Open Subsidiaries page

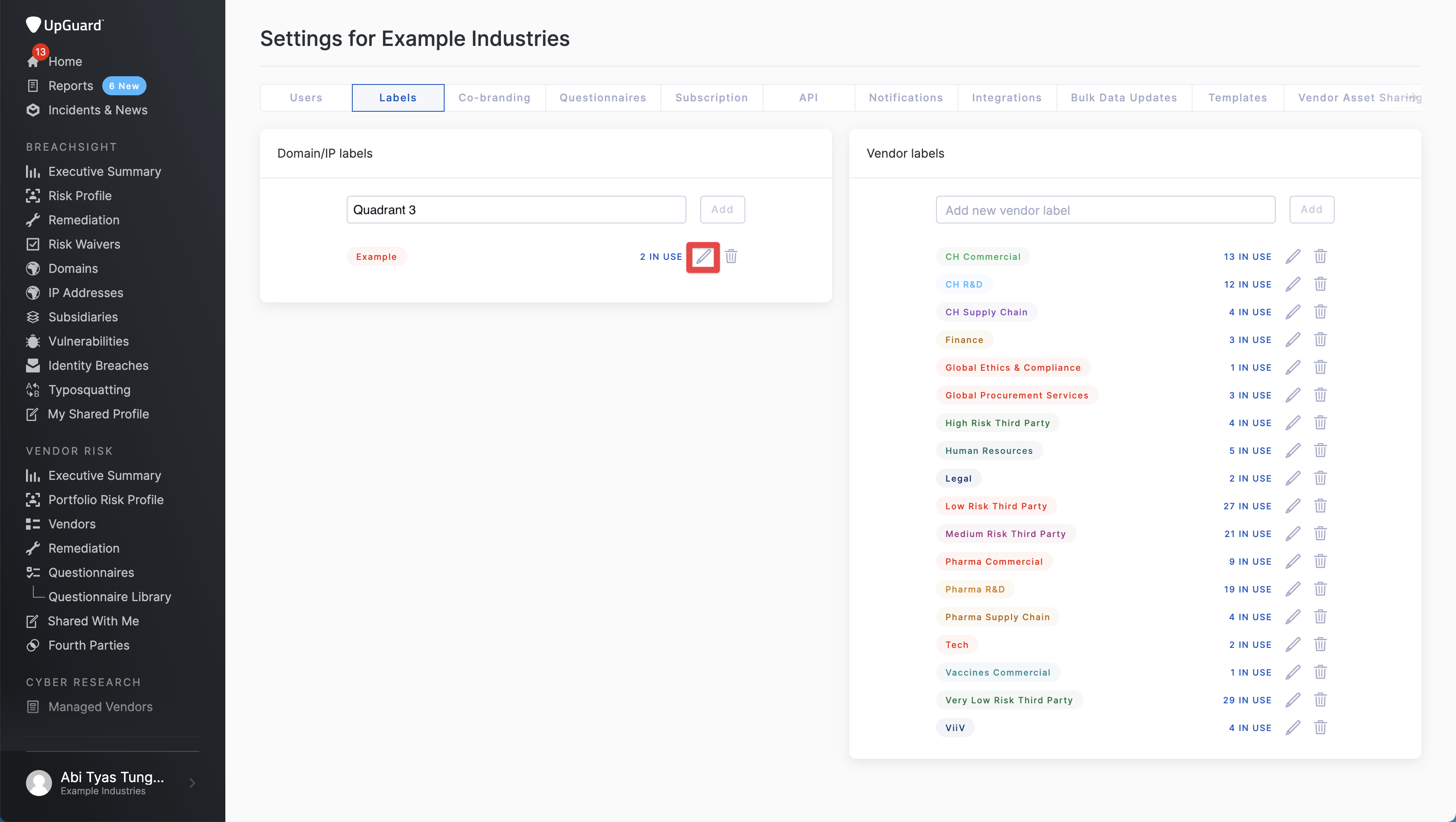[x=82, y=317]
